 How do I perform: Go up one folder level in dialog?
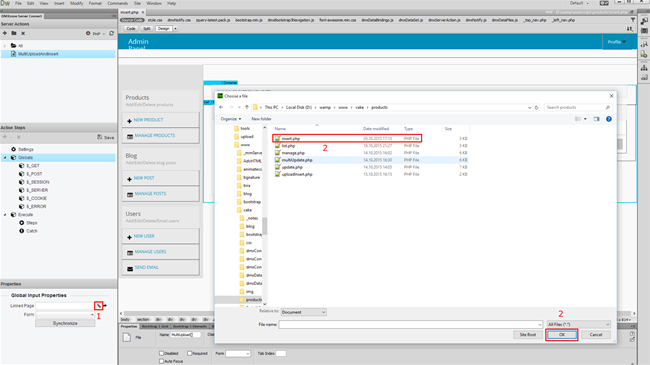point(247,107)
